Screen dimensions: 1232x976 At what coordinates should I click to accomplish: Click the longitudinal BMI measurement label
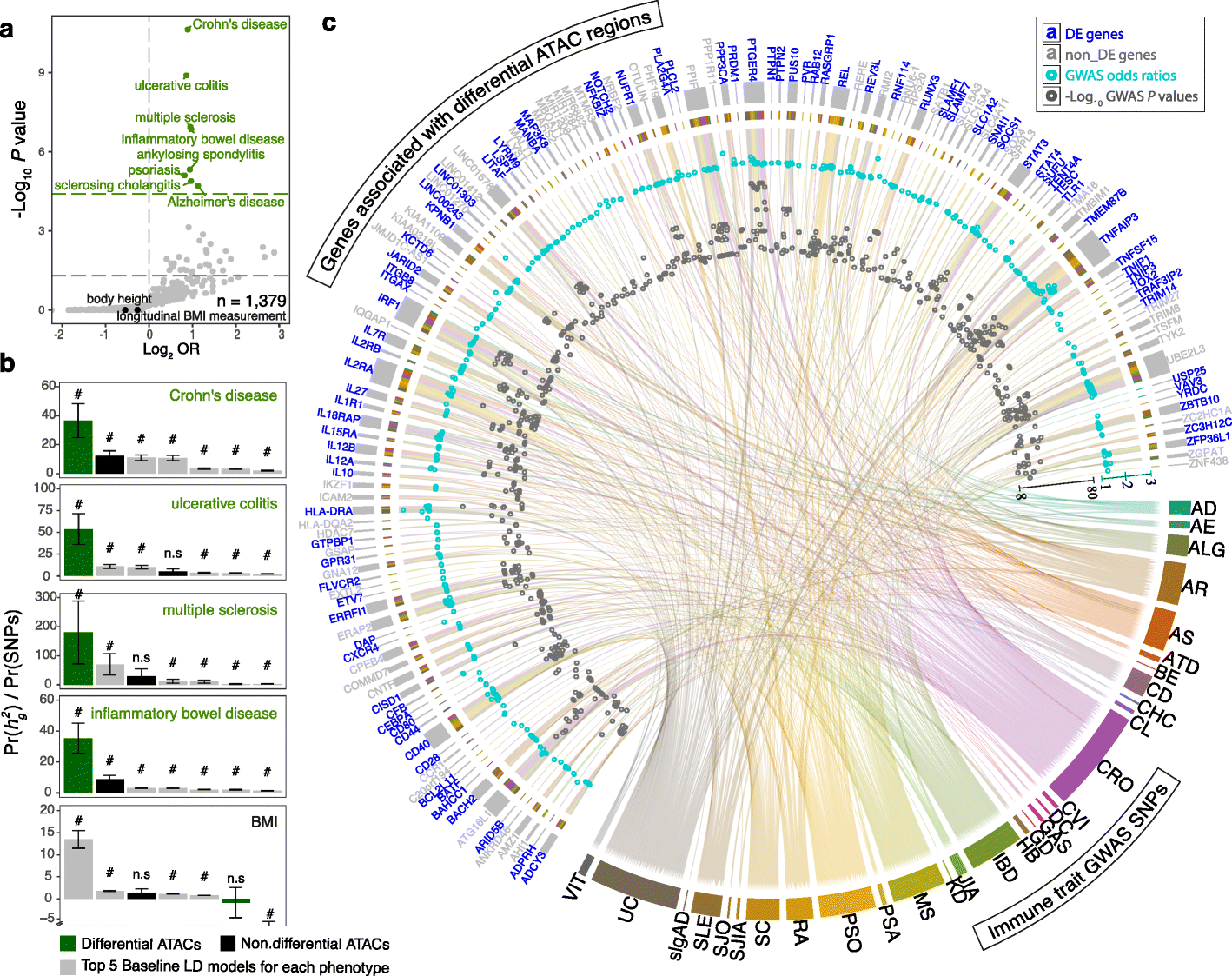(202, 315)
